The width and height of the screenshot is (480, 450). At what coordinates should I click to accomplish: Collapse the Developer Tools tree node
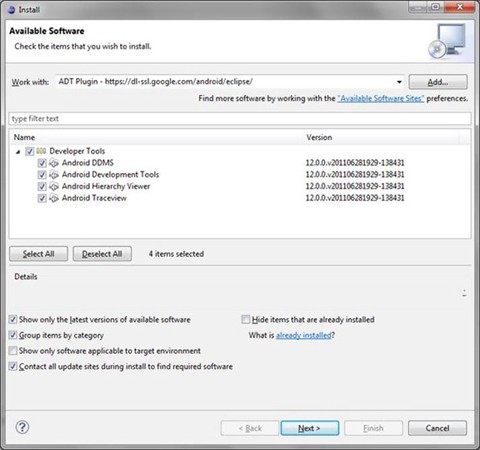18,152
